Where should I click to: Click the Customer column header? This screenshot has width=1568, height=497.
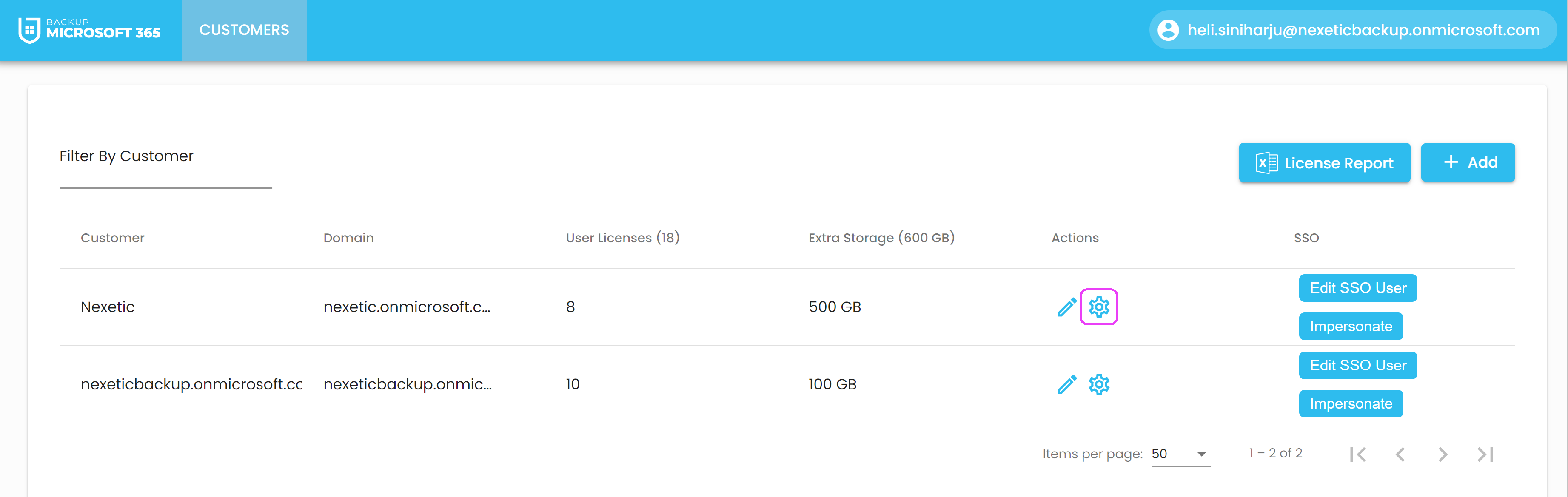113,238
